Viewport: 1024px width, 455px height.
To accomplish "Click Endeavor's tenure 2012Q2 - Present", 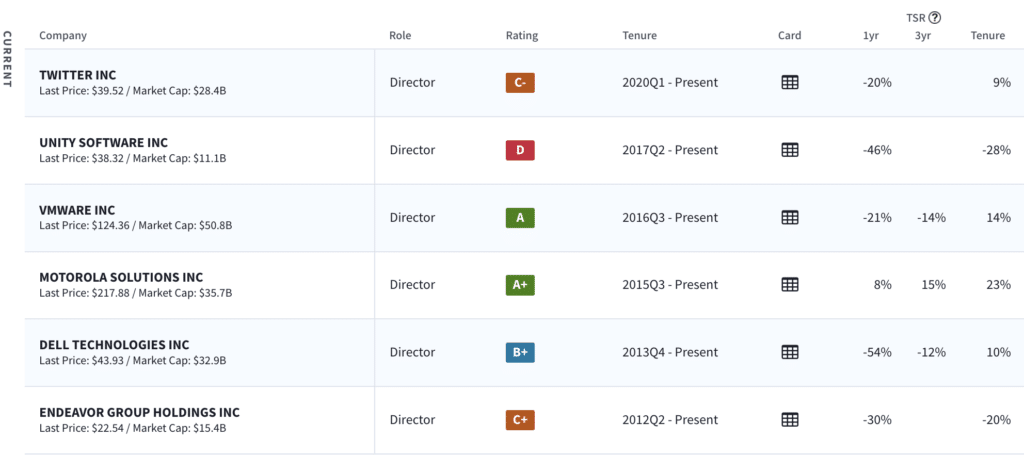I will coord(670,420).
